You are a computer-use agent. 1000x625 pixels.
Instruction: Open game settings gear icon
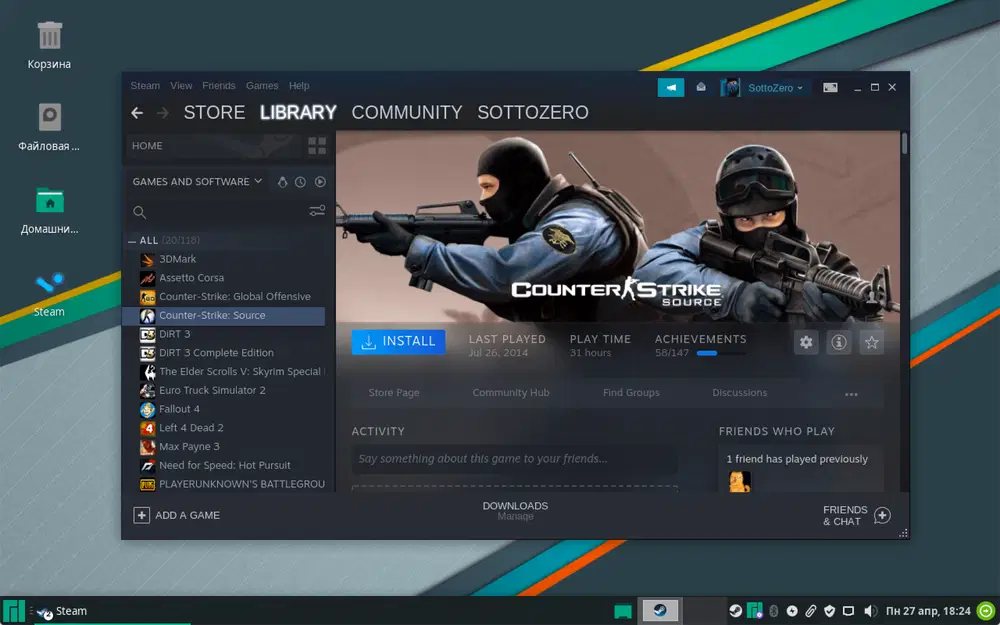coord(806,342)
